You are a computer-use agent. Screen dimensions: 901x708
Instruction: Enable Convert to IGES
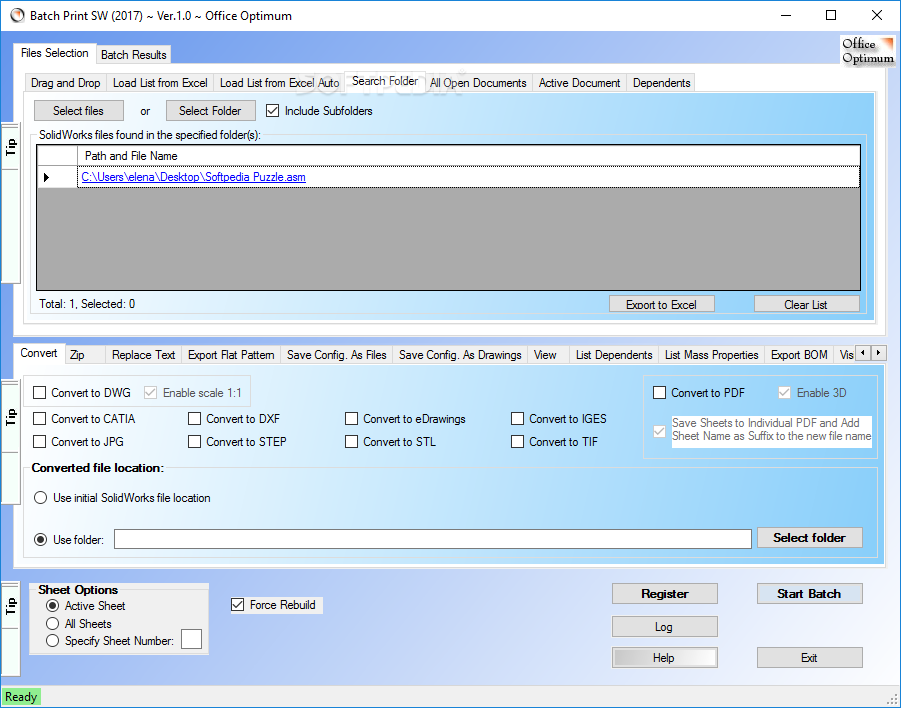tap(518, 418)
